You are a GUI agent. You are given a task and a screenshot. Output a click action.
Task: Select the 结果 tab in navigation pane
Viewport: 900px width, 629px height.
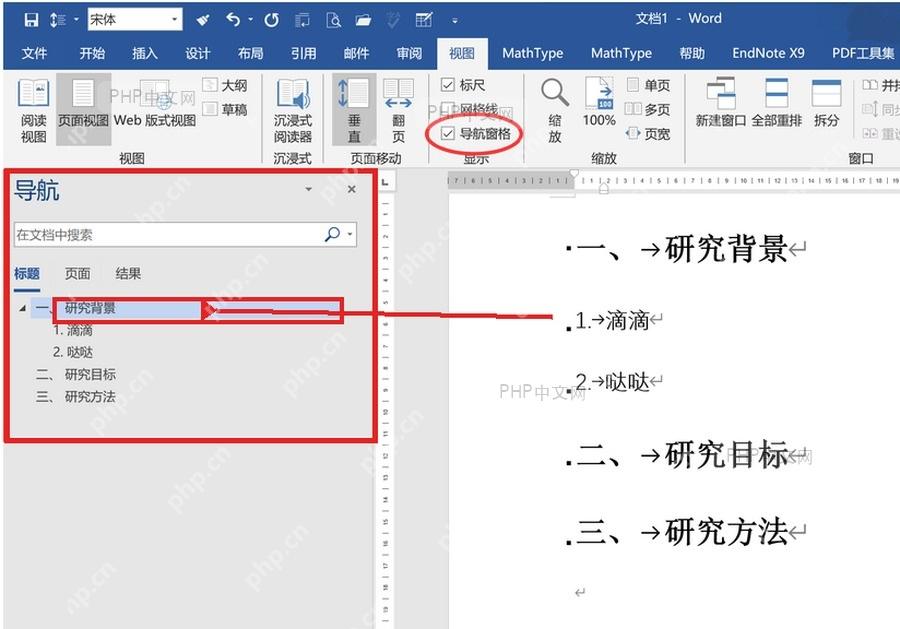[x=128, y=274]
